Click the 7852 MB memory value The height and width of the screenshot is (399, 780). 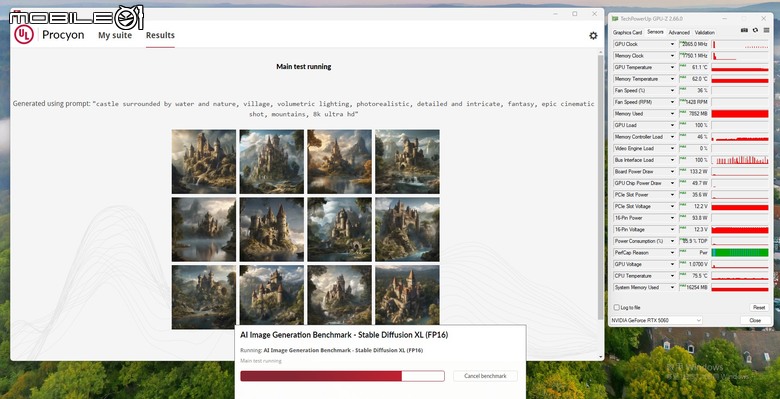pyautogui.click(x=693, y=113)
